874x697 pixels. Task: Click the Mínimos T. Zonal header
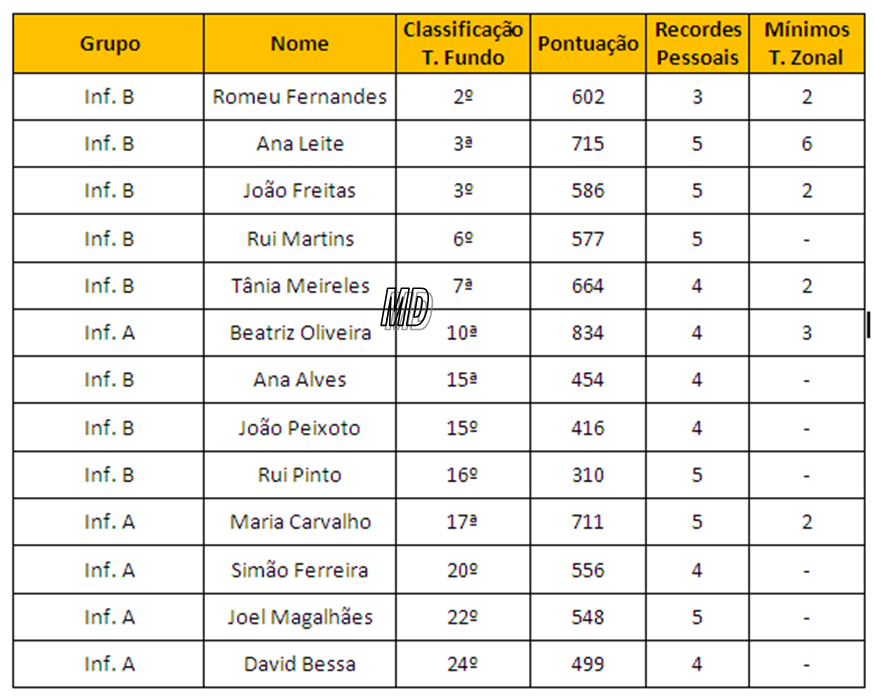tap(806, 44)
